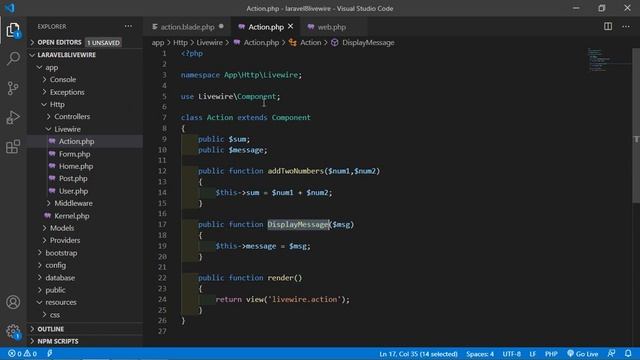Open notifications bell in status bar
This screenshot has height=360, width=640.
(628, 353)
